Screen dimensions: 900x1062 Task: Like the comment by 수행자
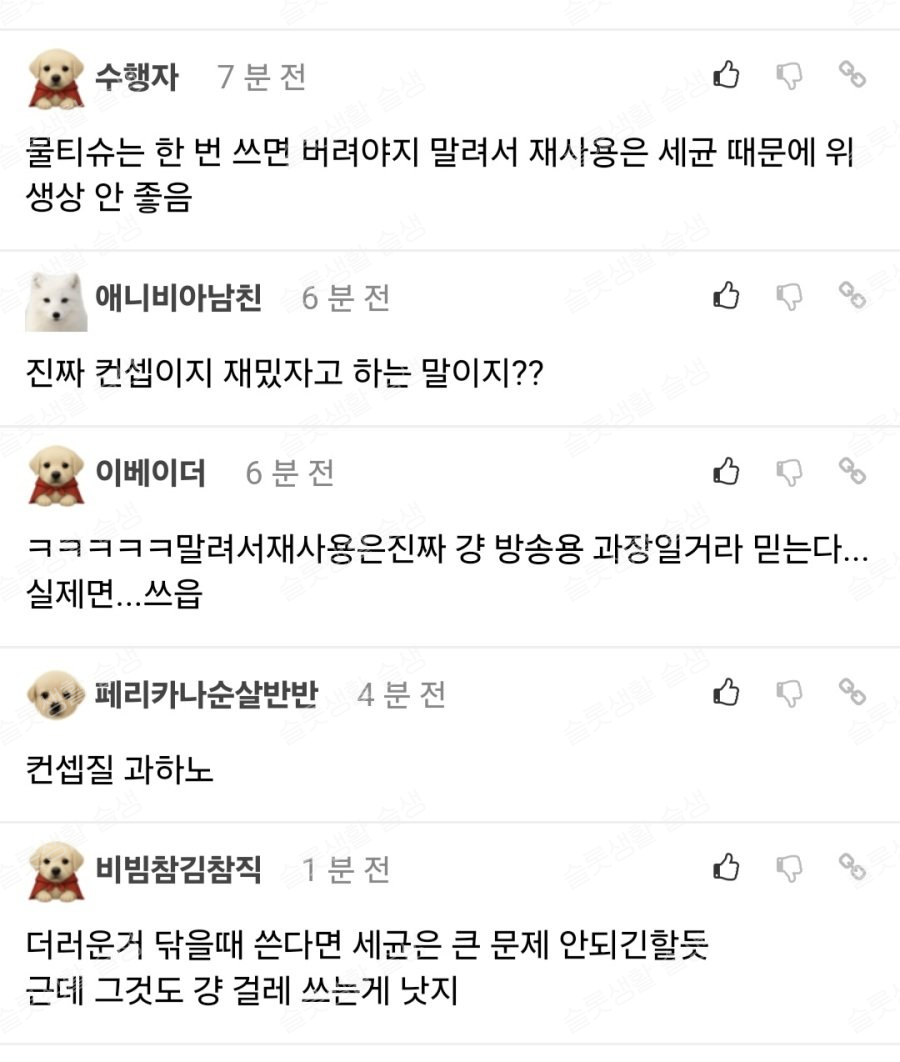tap(727, 75)
